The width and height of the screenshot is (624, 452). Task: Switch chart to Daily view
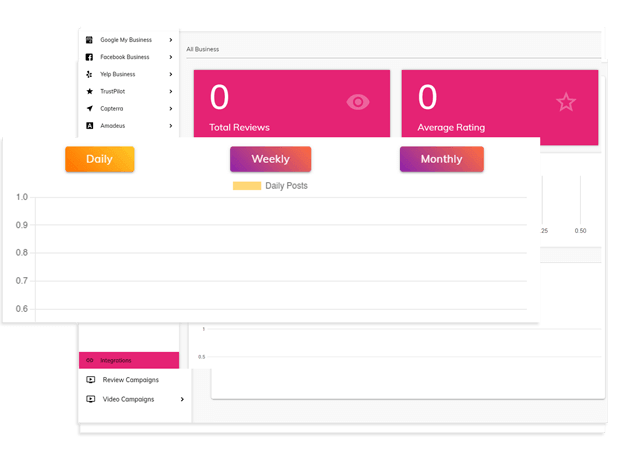99,159
